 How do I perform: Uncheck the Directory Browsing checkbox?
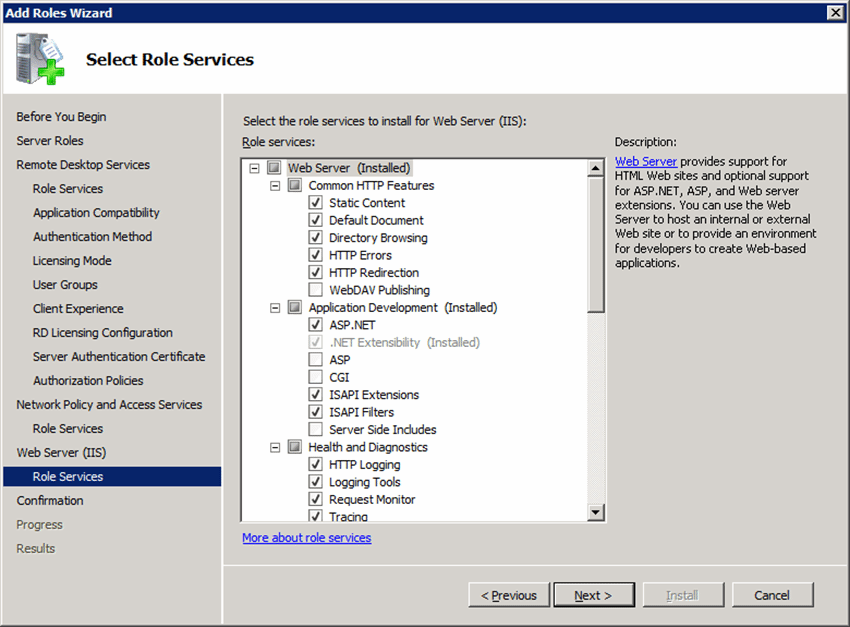[316, 238]
